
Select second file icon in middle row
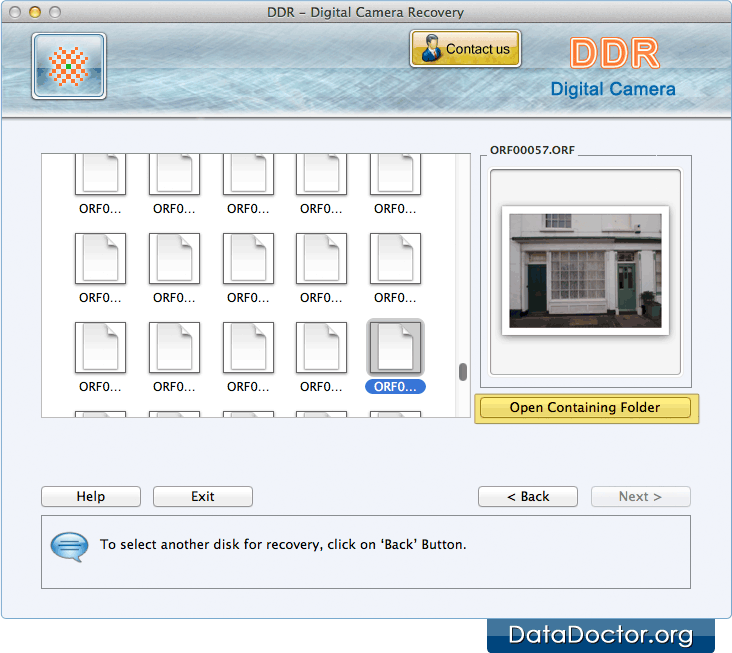(174, 259)
